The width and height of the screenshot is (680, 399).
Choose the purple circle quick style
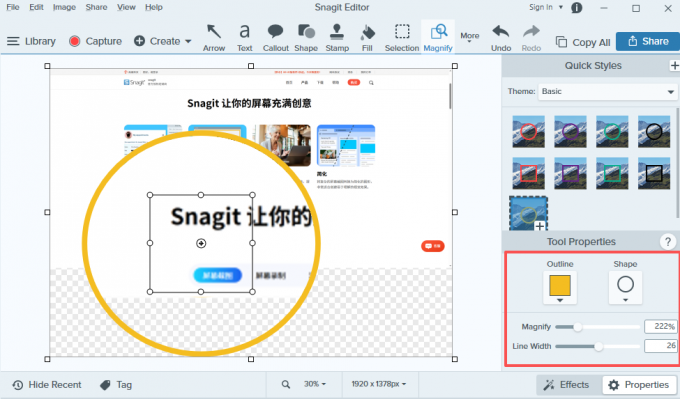570,131
